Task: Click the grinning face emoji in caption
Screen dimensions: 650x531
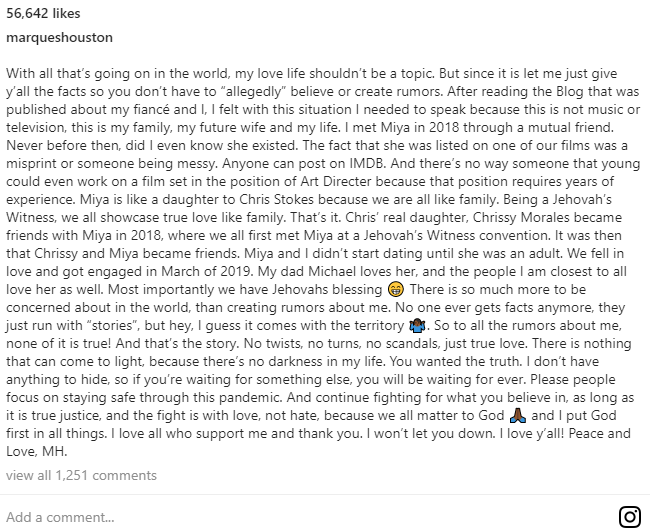Action: coord(395,289)
